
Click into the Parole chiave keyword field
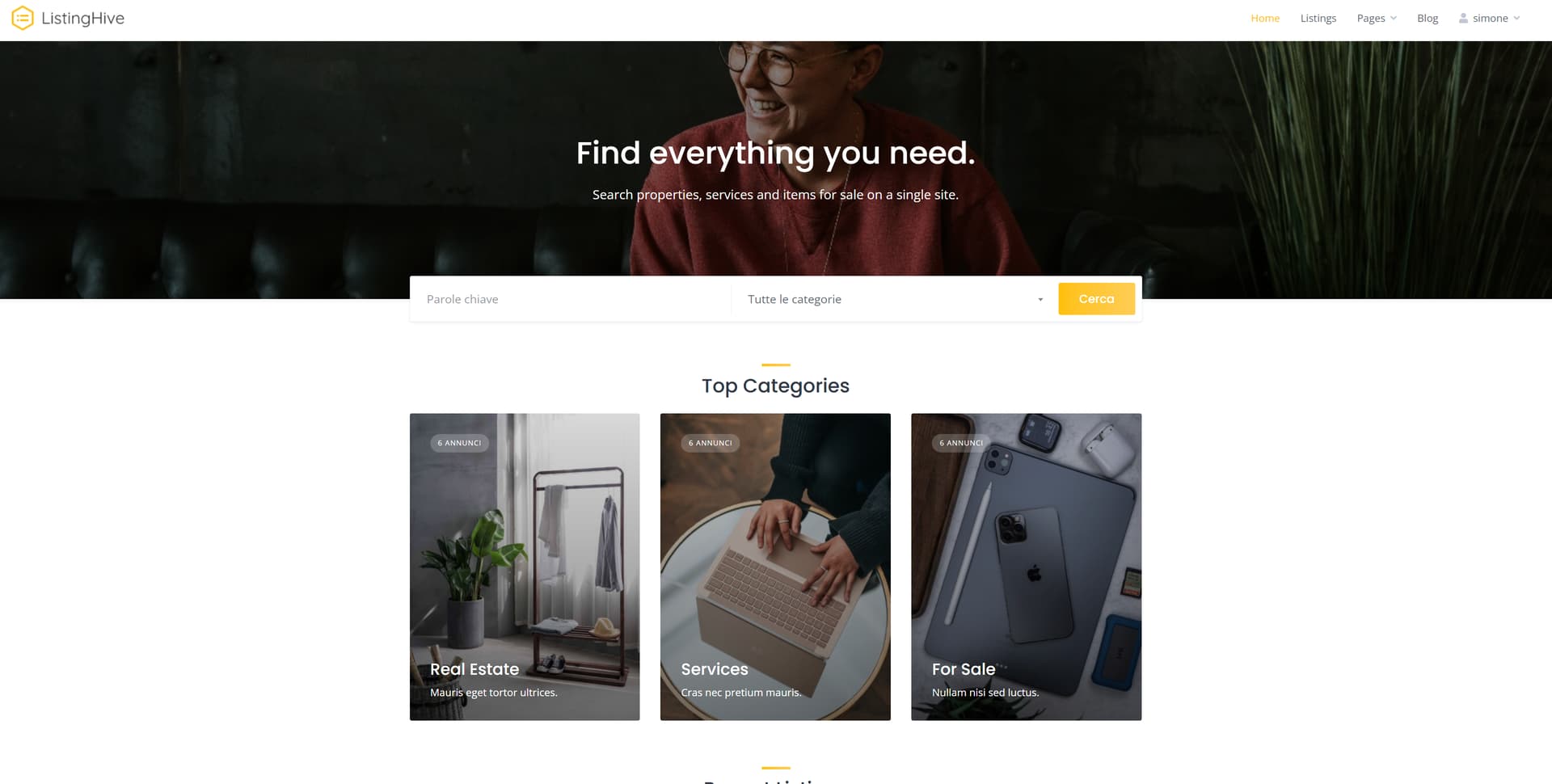pyautogui.click(x=571, y=299)
